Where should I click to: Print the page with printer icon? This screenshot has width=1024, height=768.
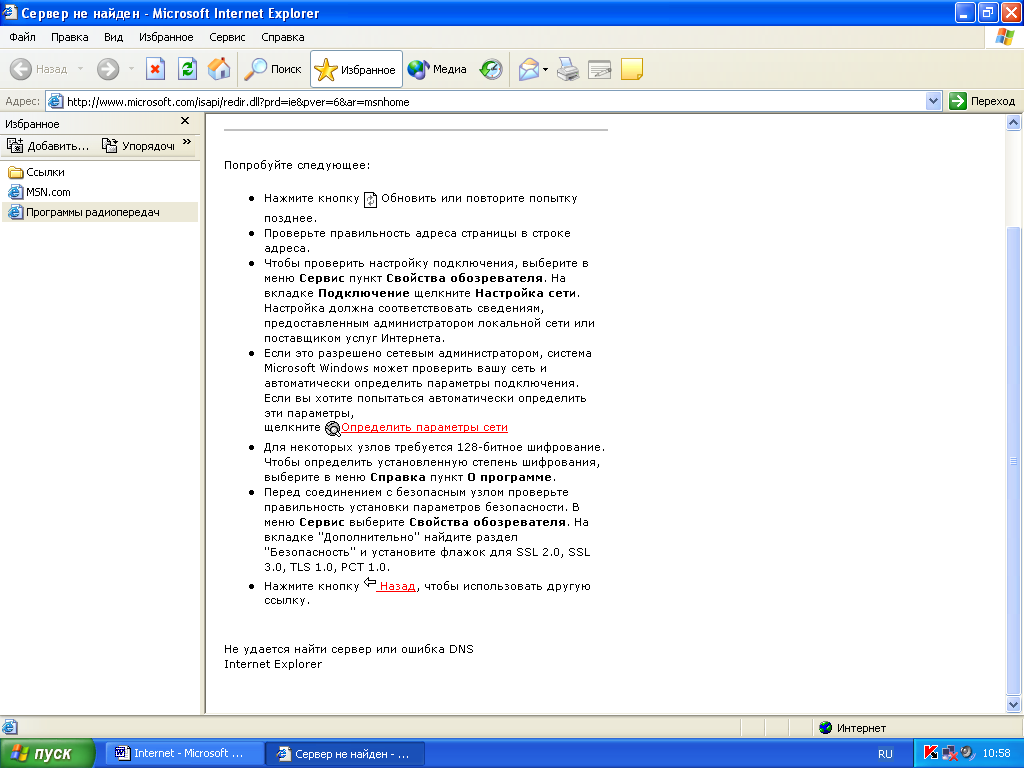(568, 69)
